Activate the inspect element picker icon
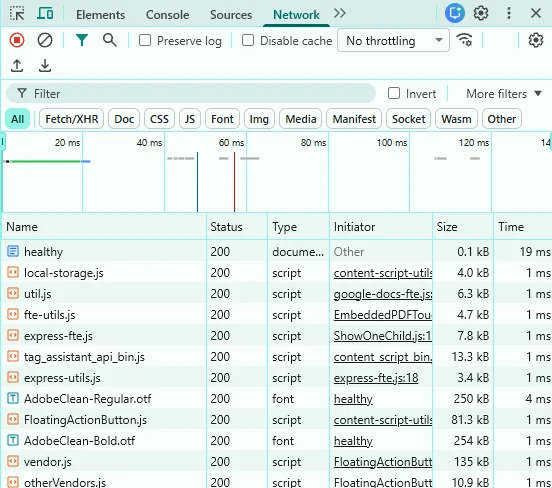 point(17,14)
